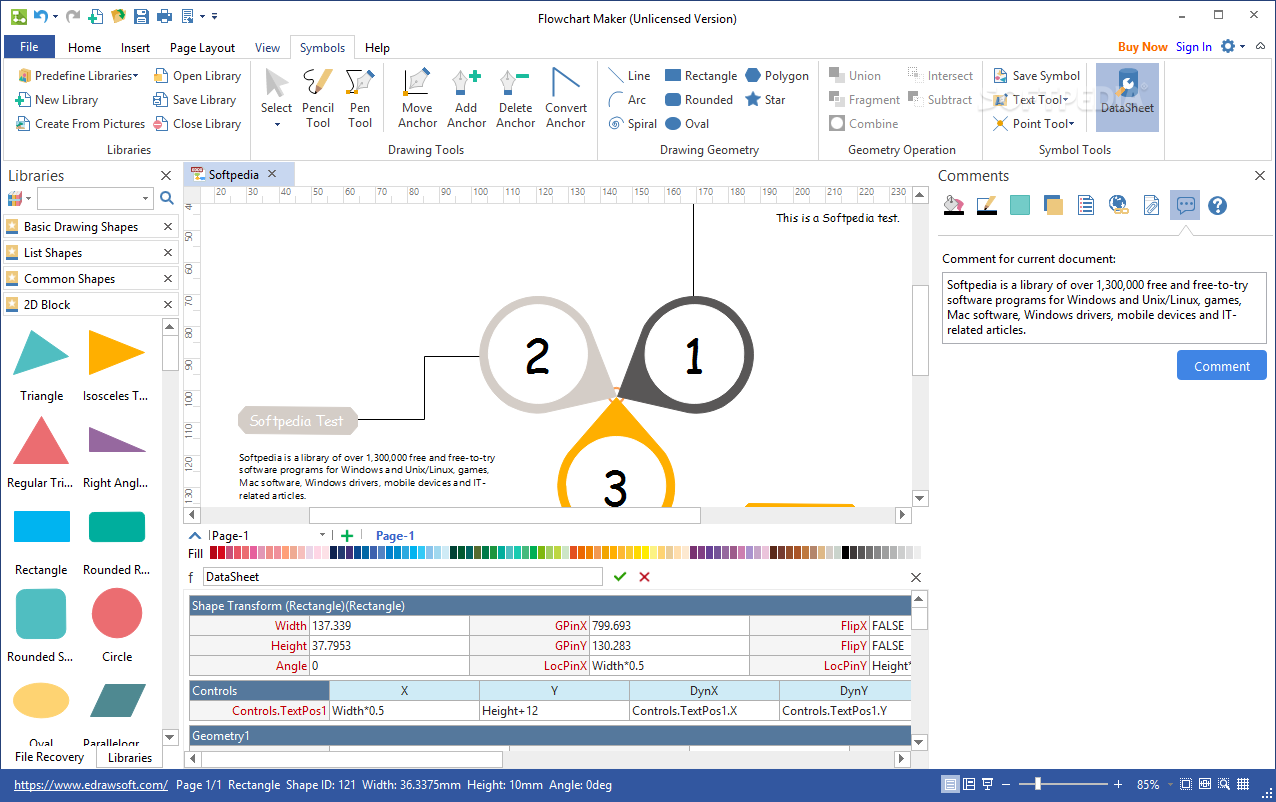Accept DataSheet formula with green checkmark
The width and height of the screenshot is (1276, 802).
click(x=620, y=577)
